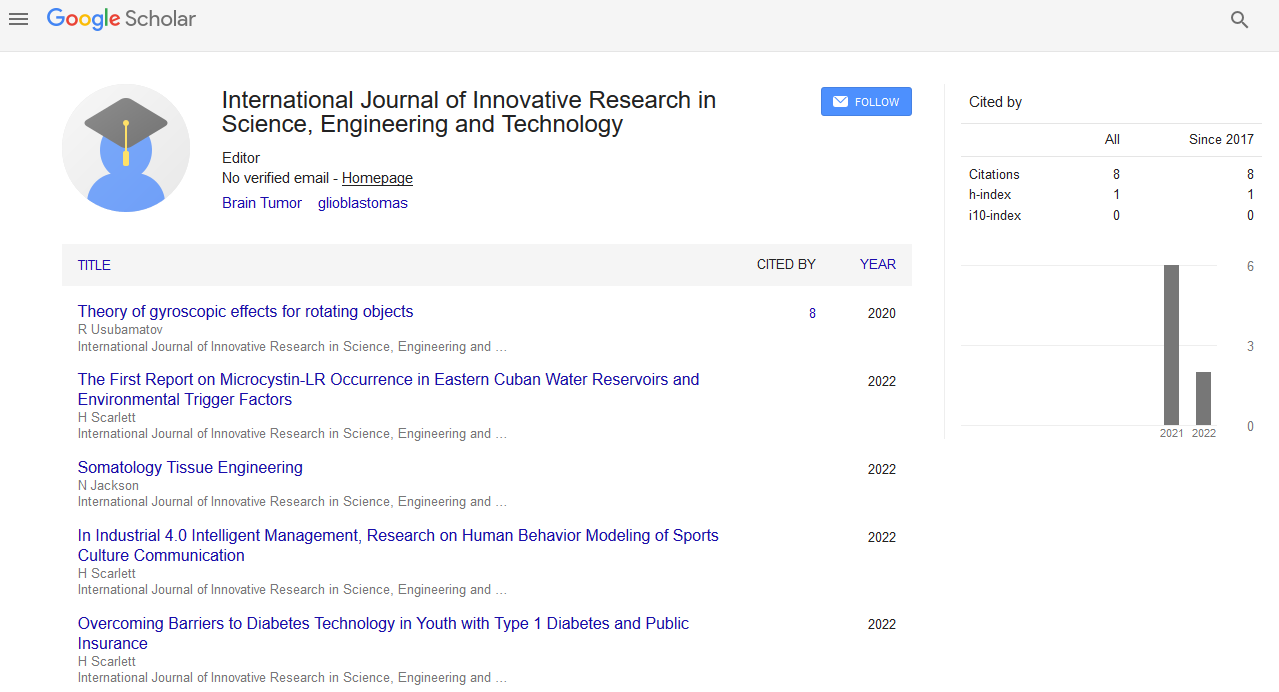
Task: Select the Brain Tumor interest tag
Action: point(262,203)
